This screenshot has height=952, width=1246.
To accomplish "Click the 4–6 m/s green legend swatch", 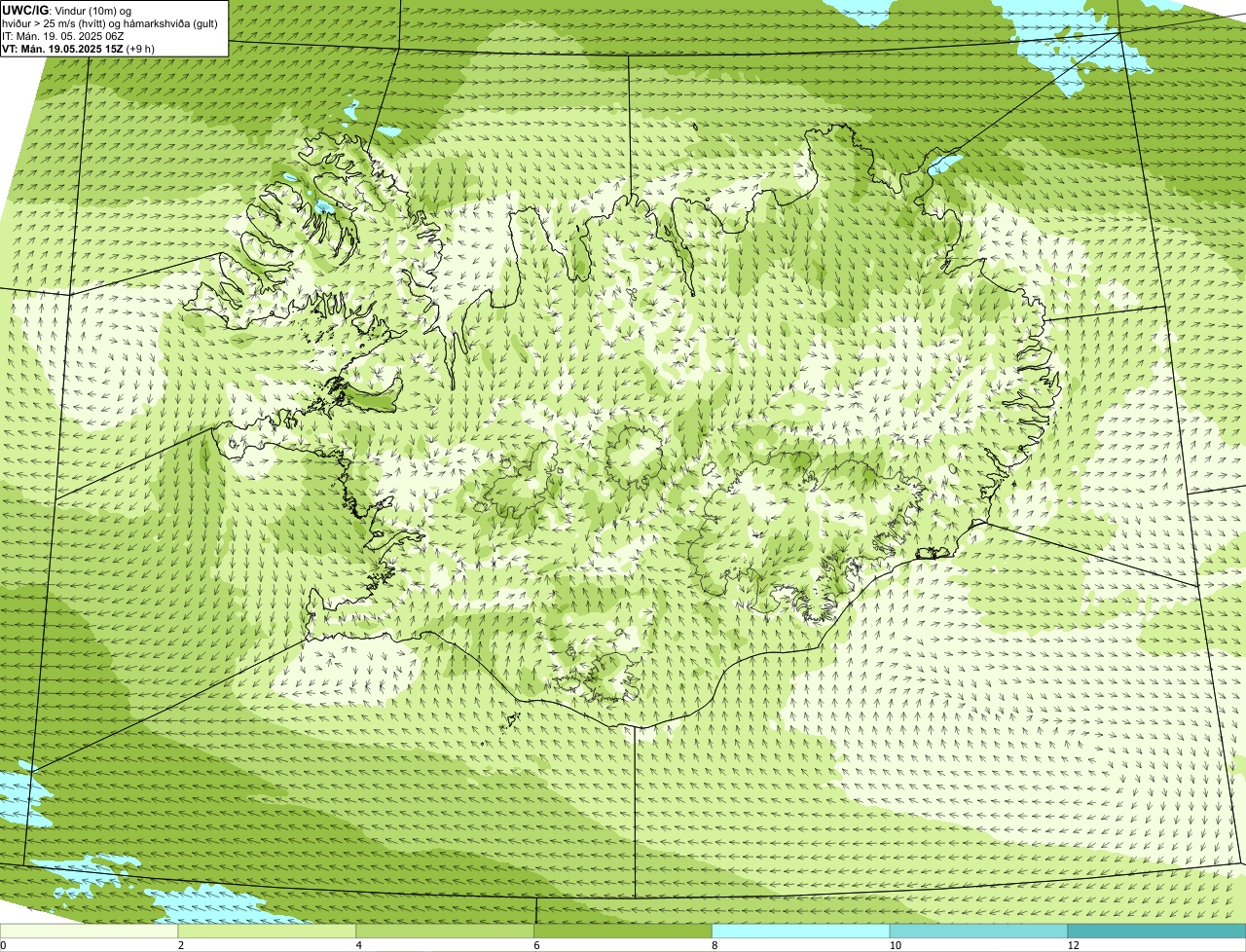I will (x=445, y=931).
